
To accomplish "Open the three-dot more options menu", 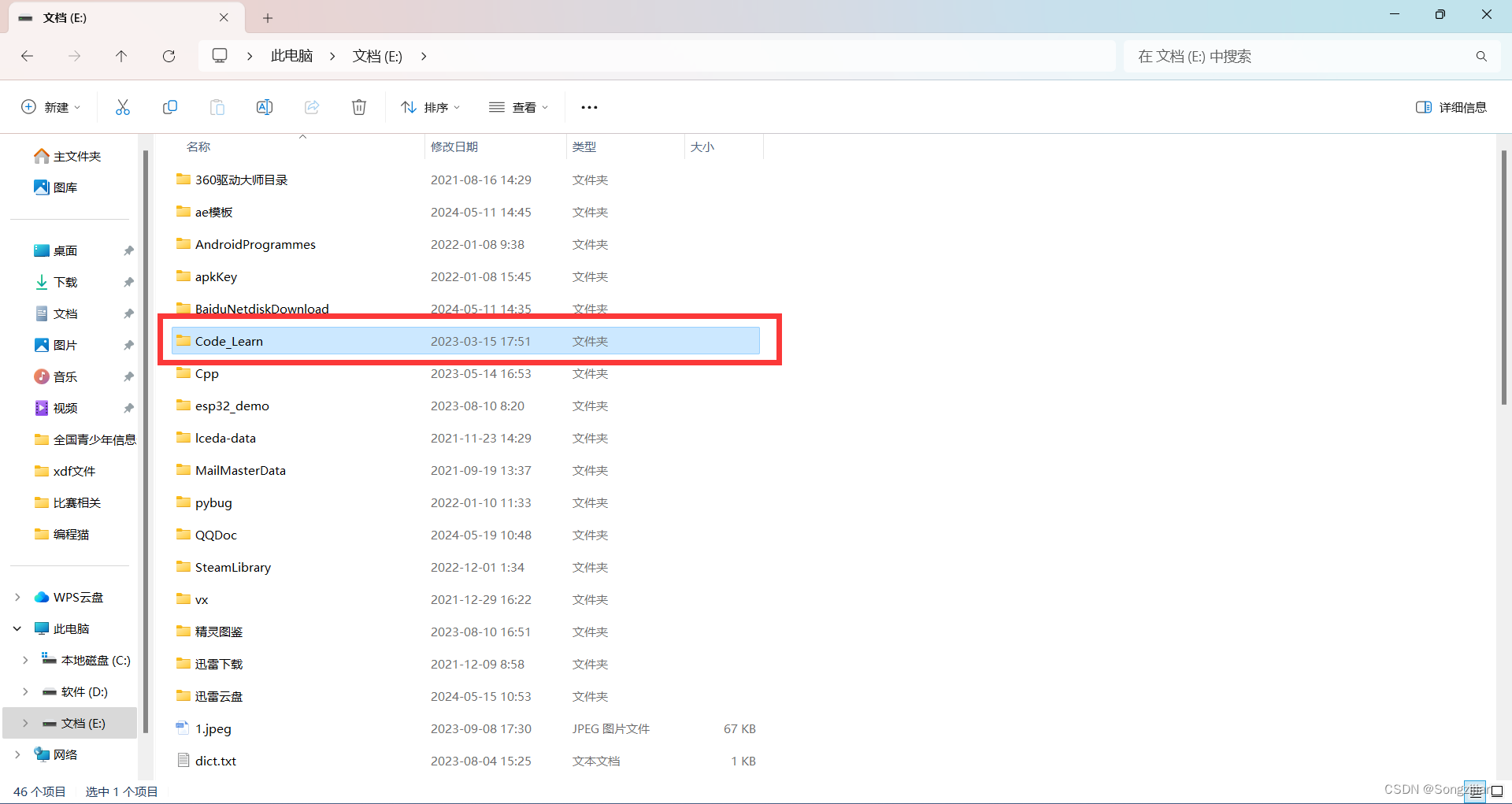I will pos(589,107).
